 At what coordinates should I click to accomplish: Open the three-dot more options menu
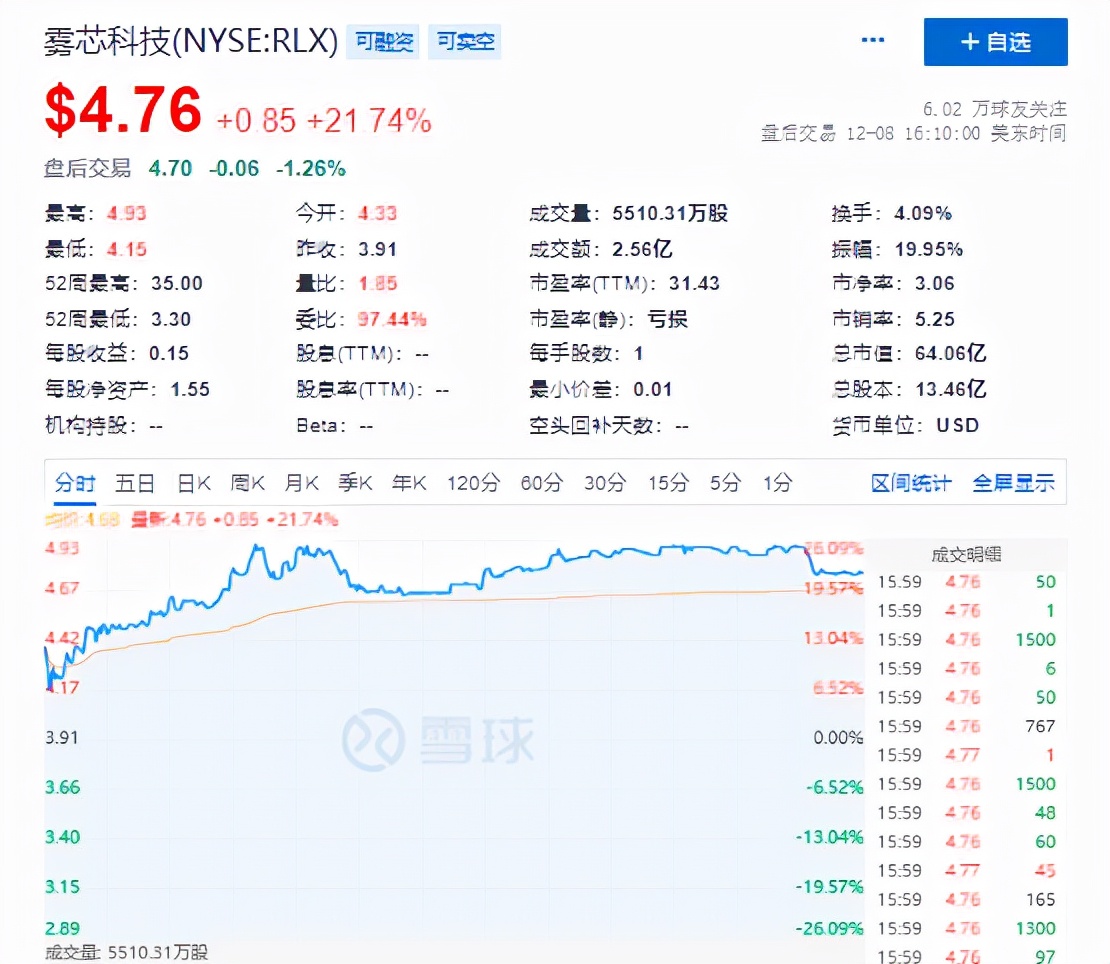(x=872, y=40)
